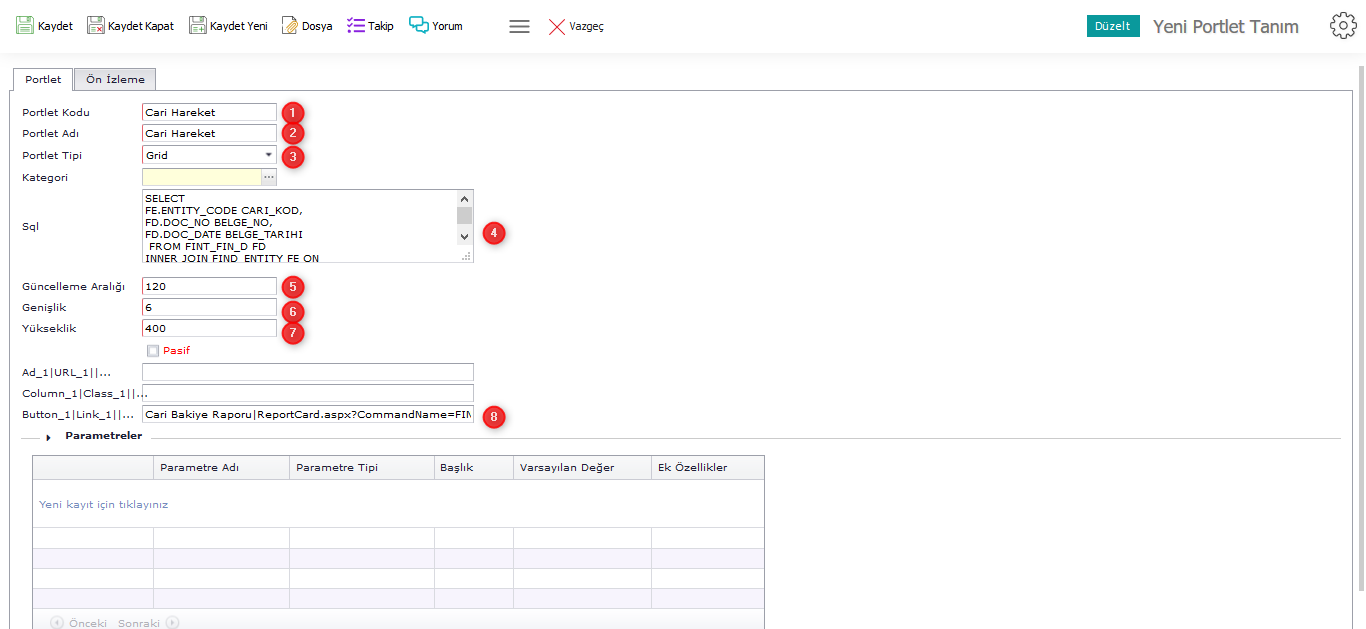Open the Portlet Tipi dropdown
Screen dimensions: 1366x629
click(x=268, y=155)
